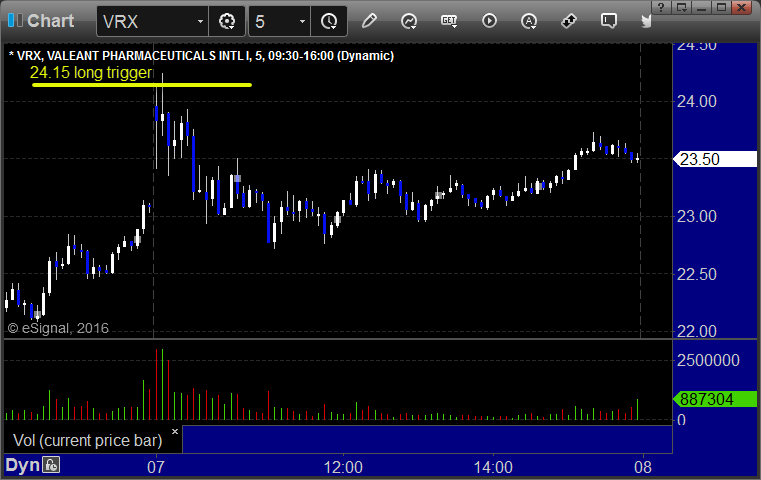This screenshot has height=480, width=761.
Task: Select the yellow long trigger line
Action: click(142, 85)
